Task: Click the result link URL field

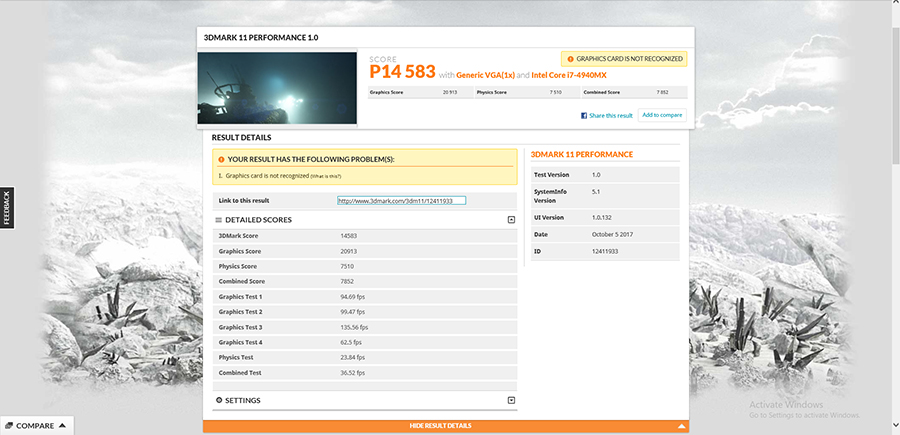Action: click(x=401, y=201)
